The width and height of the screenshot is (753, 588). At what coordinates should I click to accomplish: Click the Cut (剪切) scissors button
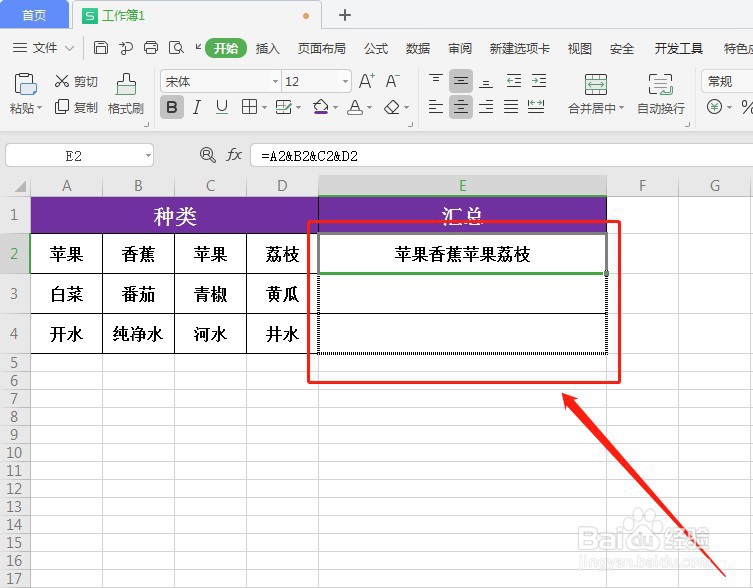(x=76, y=81)
